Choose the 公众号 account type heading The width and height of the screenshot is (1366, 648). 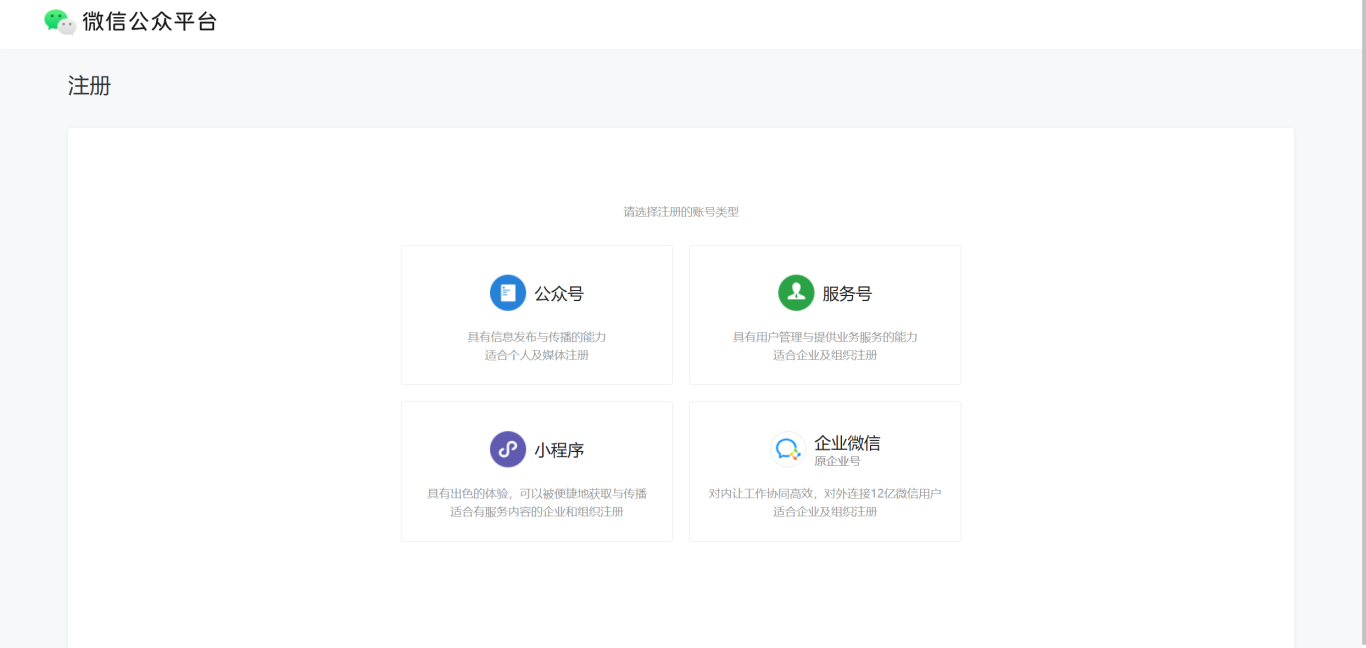pos(559,294)
